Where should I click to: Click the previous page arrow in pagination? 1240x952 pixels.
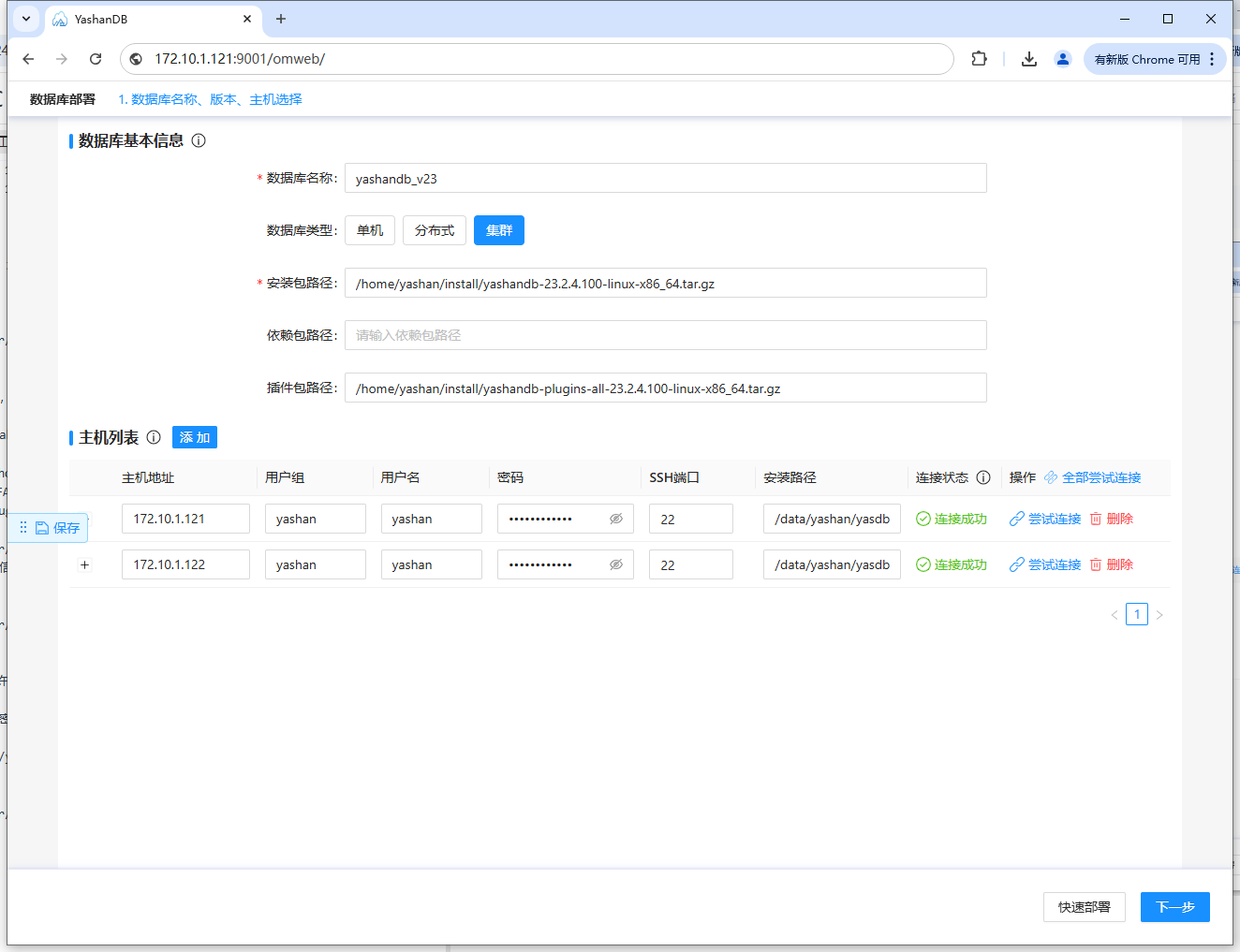tap(1115, 615)
